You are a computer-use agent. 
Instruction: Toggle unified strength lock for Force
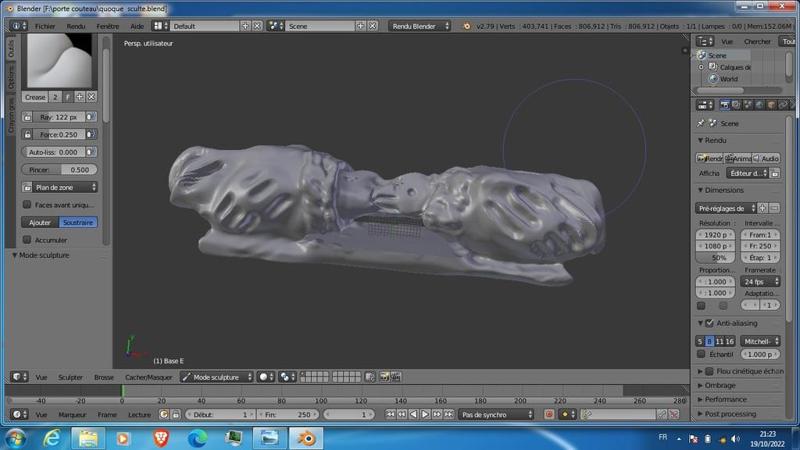pos(28,134)
